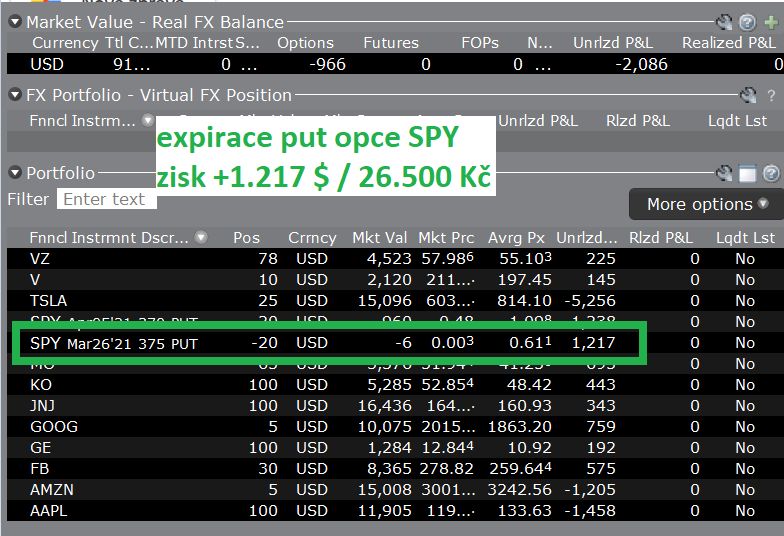The image size is (784, 536).
Task: Select the USD row in Market Value
Action: coord(395,64)
